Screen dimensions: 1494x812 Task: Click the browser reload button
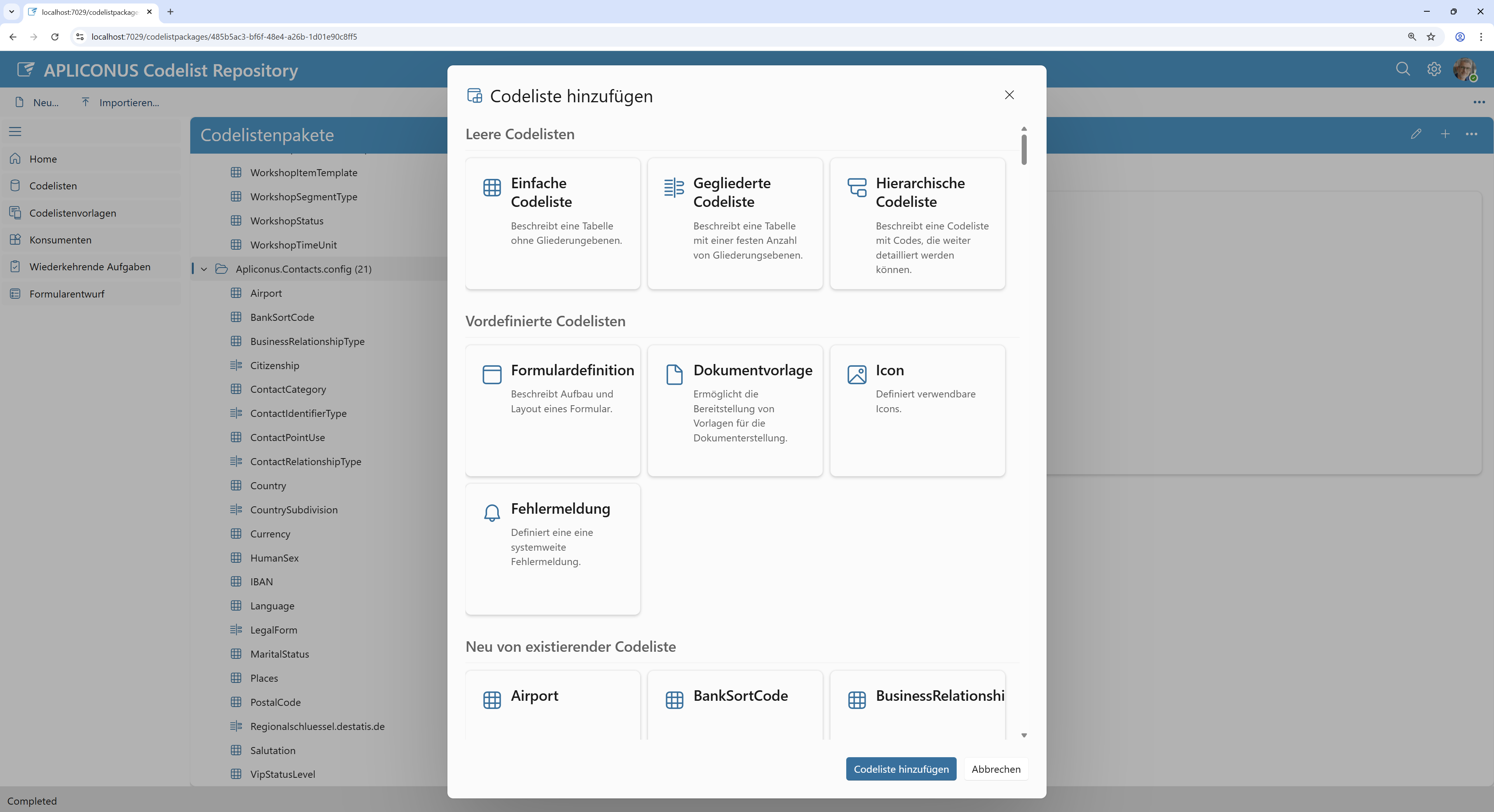tap(54, 37)
